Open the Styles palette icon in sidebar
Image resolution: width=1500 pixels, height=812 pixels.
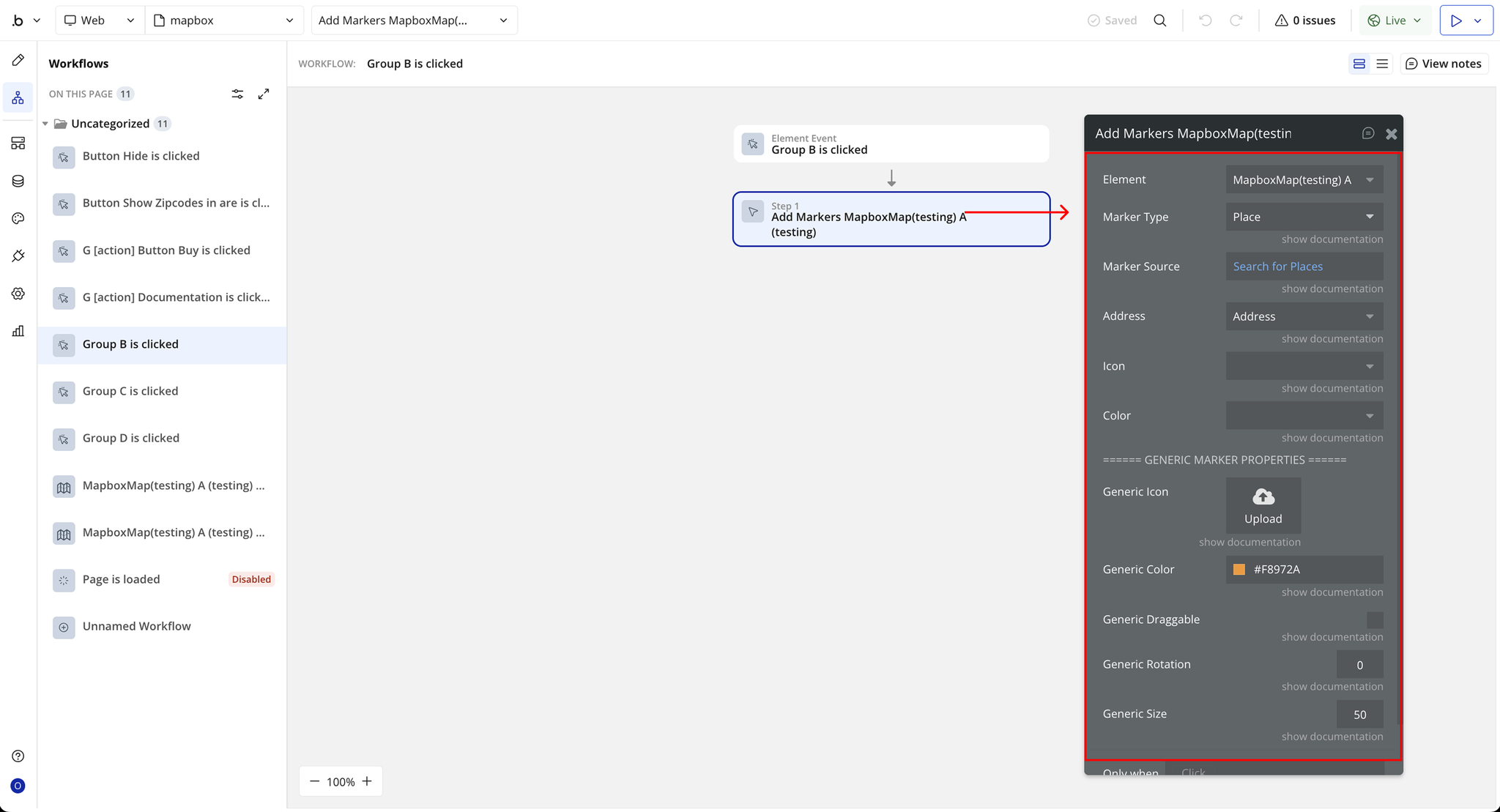pyautogui.click(x=18, y=218)
